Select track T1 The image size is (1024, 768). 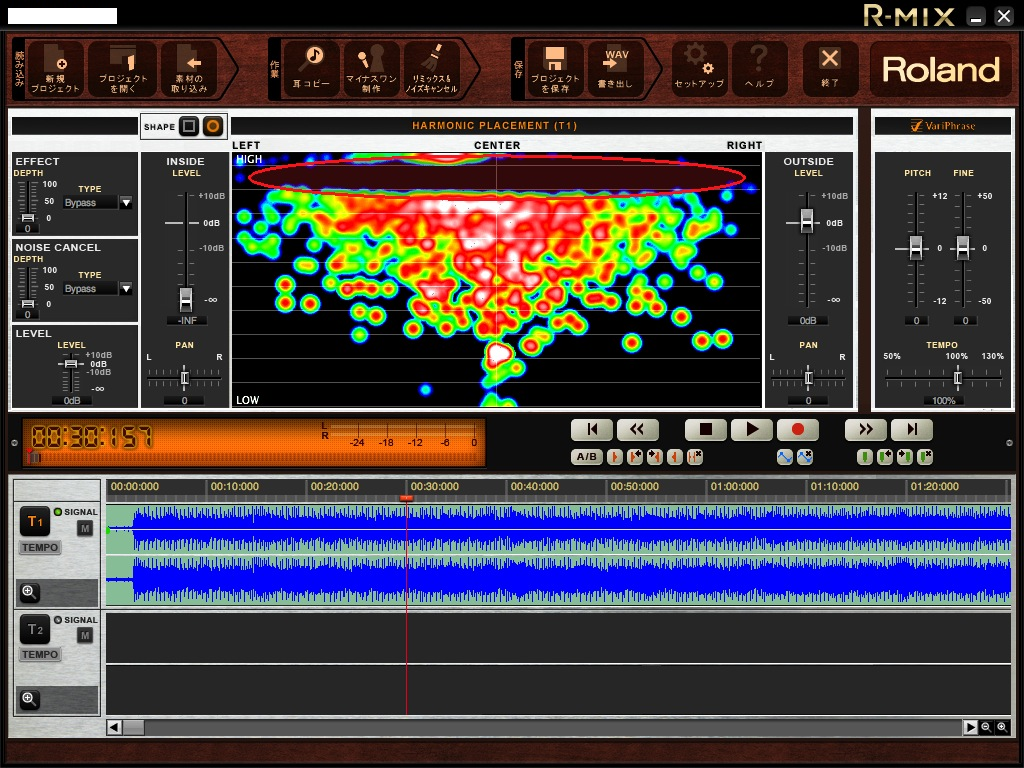(x=35, y=521)
